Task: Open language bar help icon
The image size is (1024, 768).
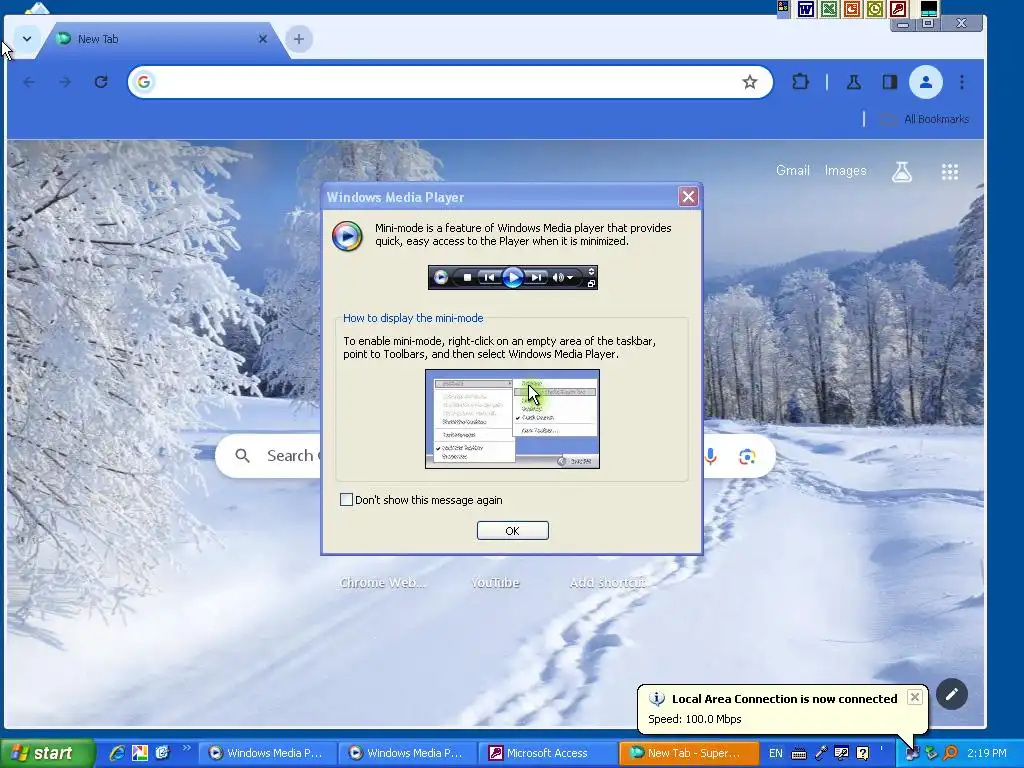Action: pos(863,754)
